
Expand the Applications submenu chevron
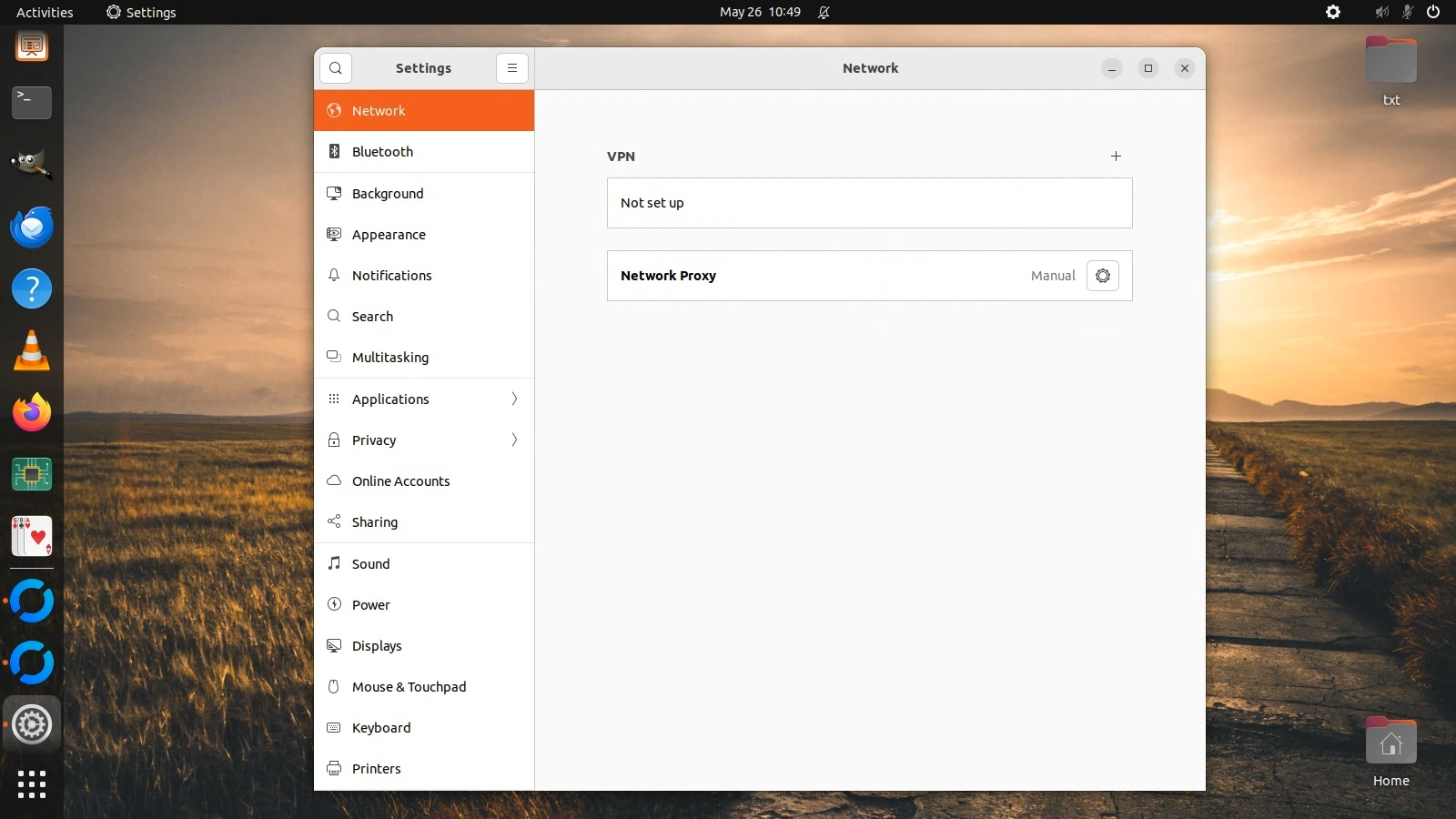point(514,399)
